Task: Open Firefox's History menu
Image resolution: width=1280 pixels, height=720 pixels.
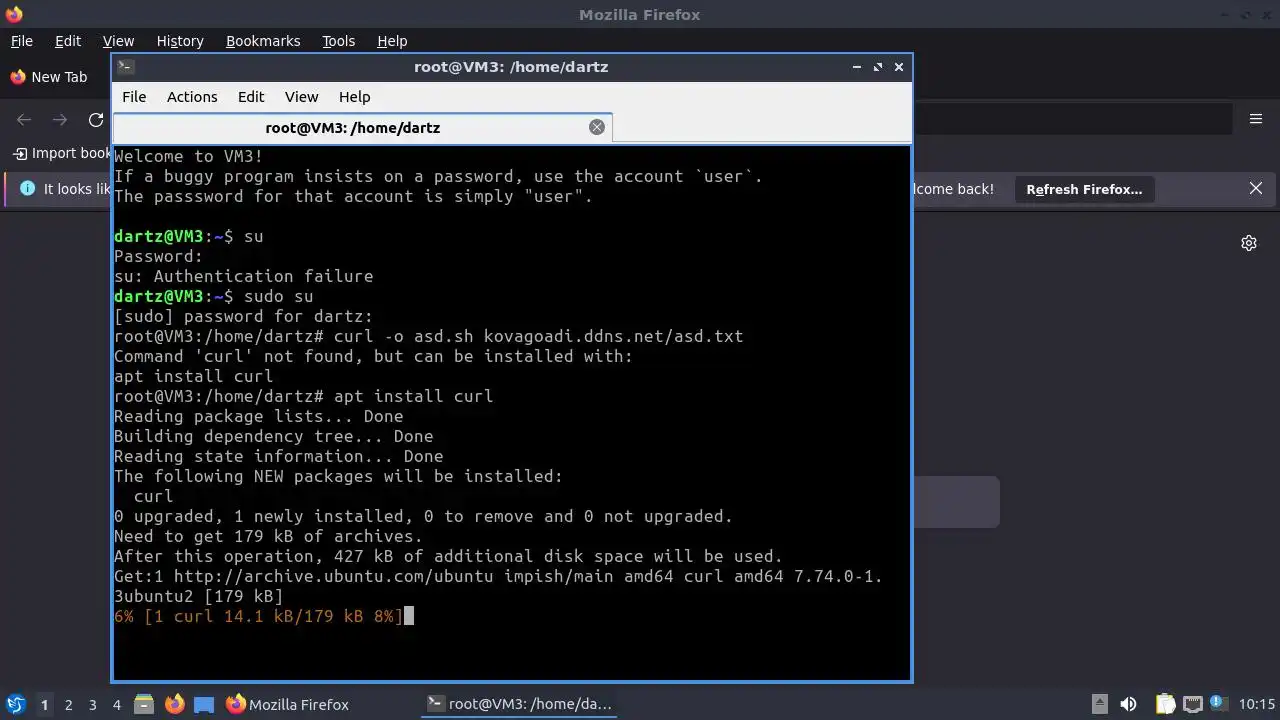Action: (180, 41)
